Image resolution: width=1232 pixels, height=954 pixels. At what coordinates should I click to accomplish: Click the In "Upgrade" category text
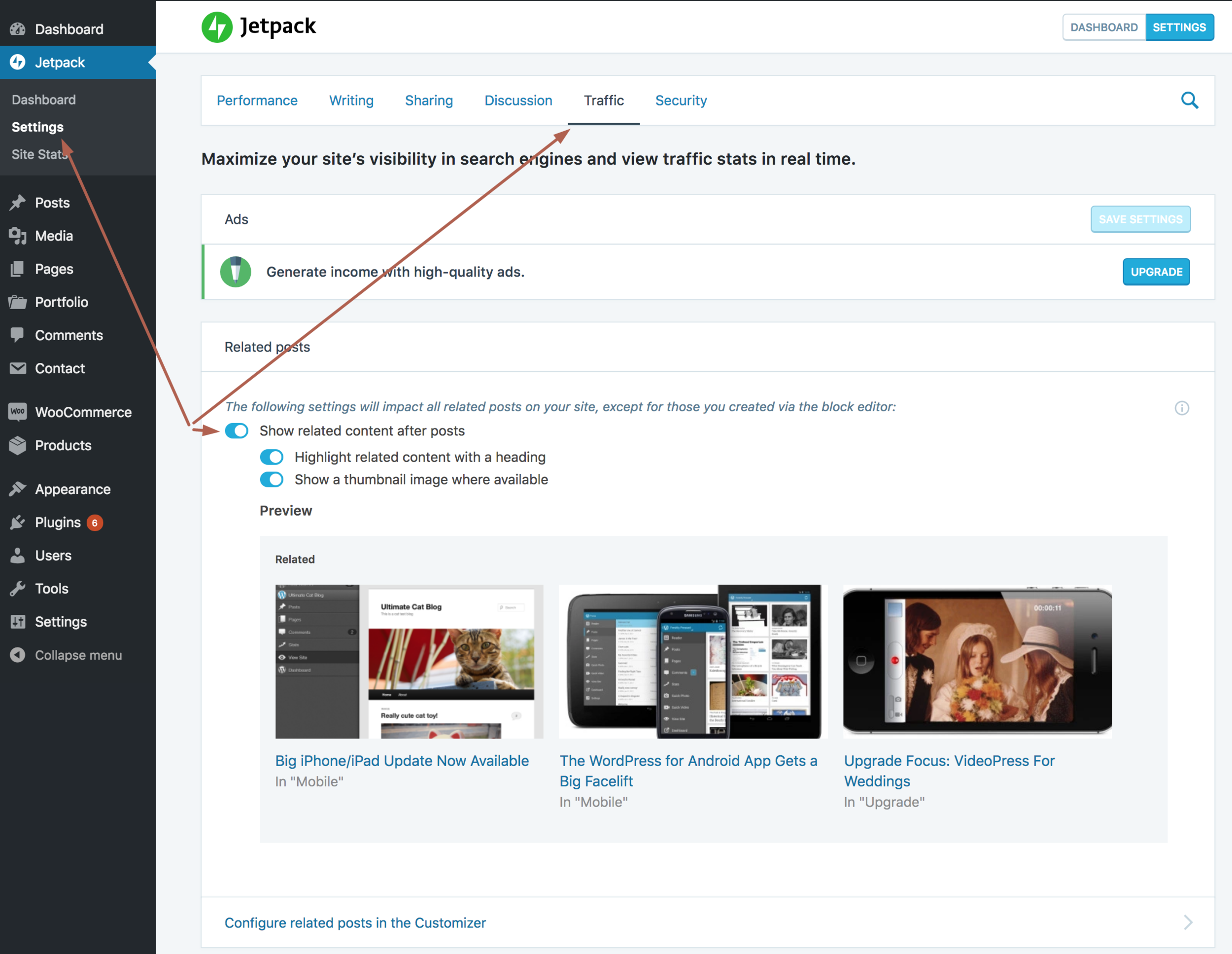click(884, 802)
